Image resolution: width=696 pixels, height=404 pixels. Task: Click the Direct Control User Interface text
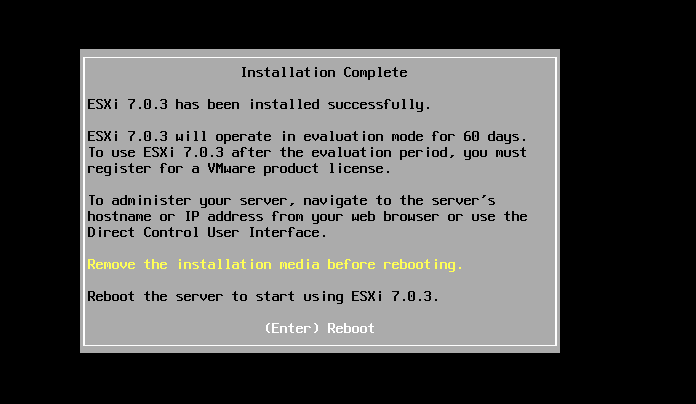207,233
